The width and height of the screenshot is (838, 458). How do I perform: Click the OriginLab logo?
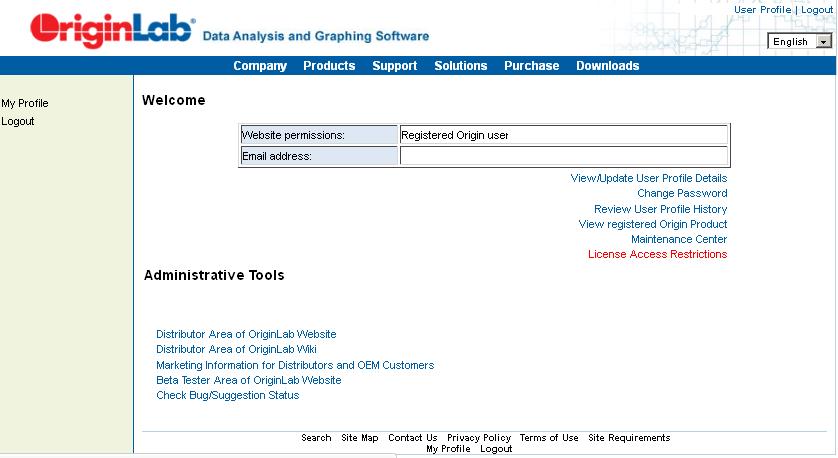pyautogui.click(x=113, y=30)
